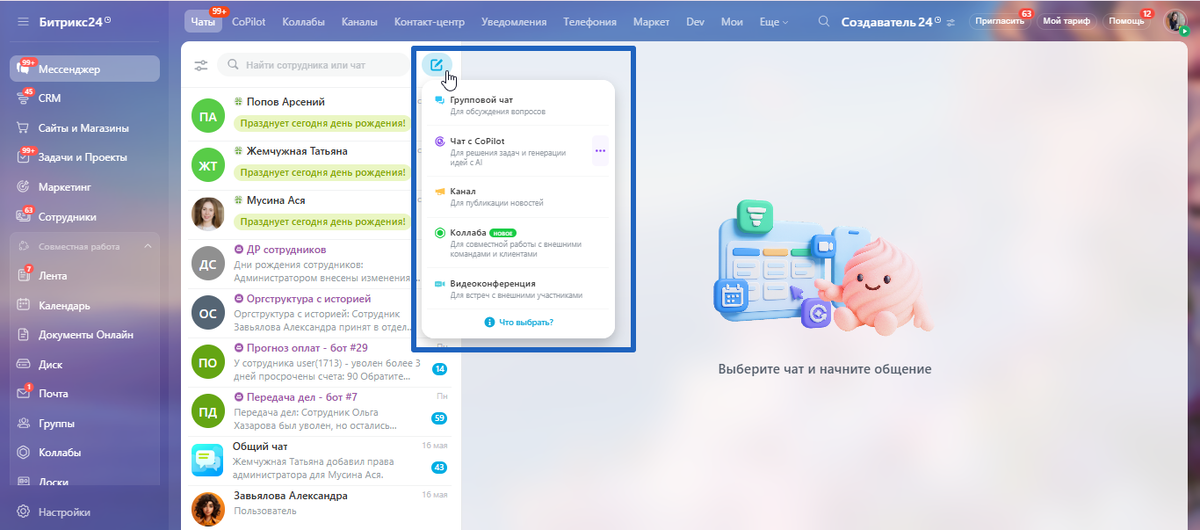Screen dimensions: 1200x530
Task: Click the user avatar in top right
Action: point(1174,21)
